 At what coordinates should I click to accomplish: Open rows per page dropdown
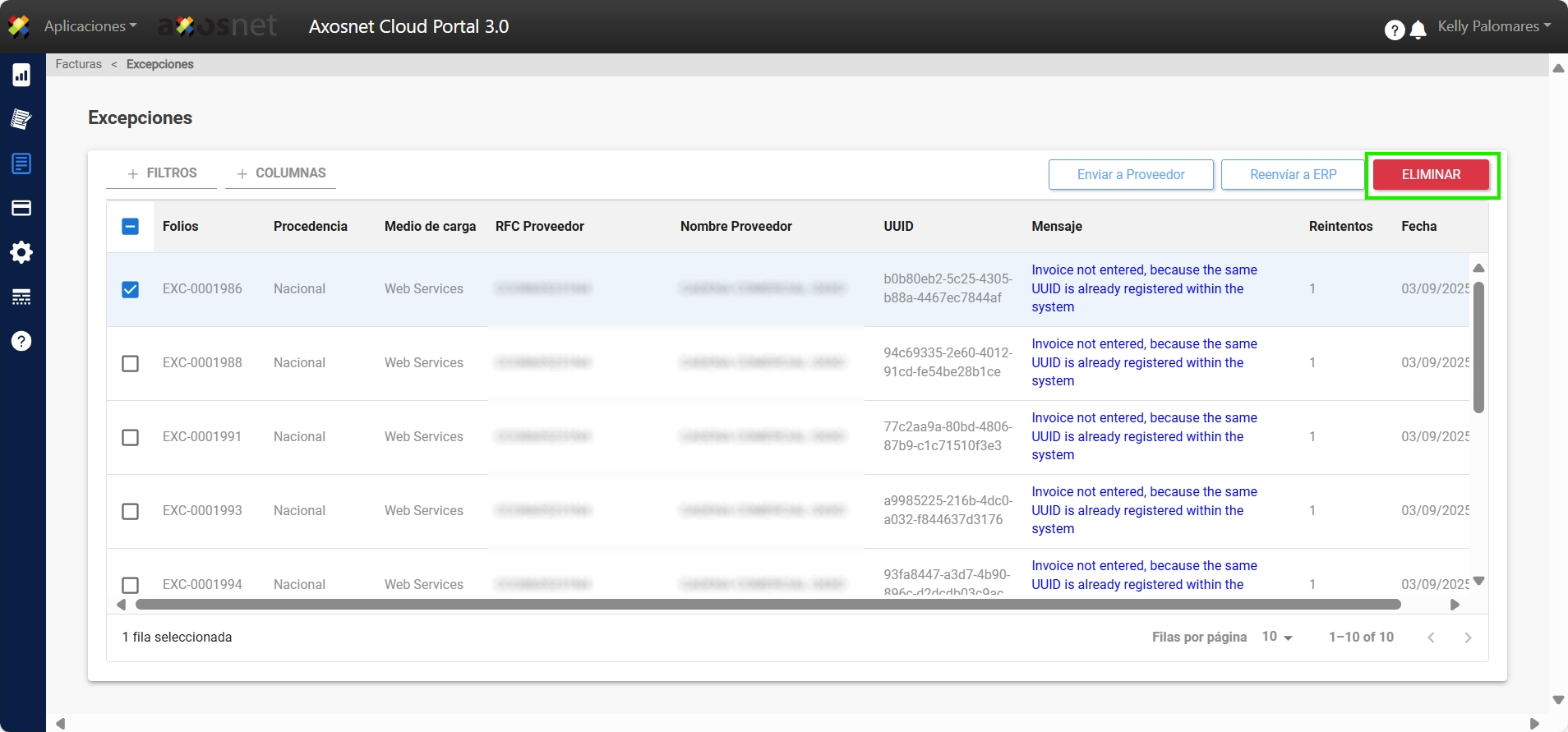1277,637
